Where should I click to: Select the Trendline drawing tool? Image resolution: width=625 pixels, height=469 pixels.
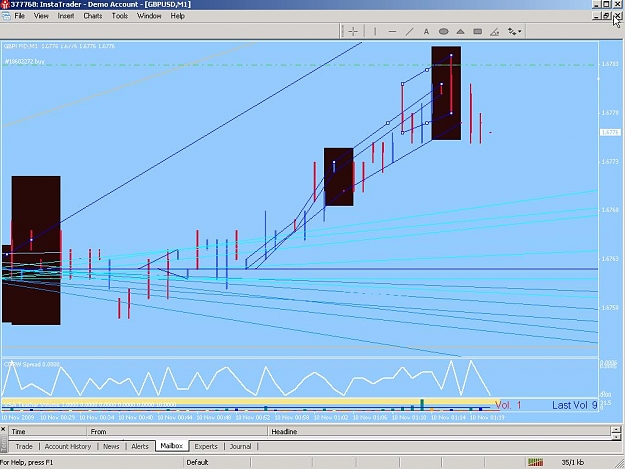pos(409,31)
